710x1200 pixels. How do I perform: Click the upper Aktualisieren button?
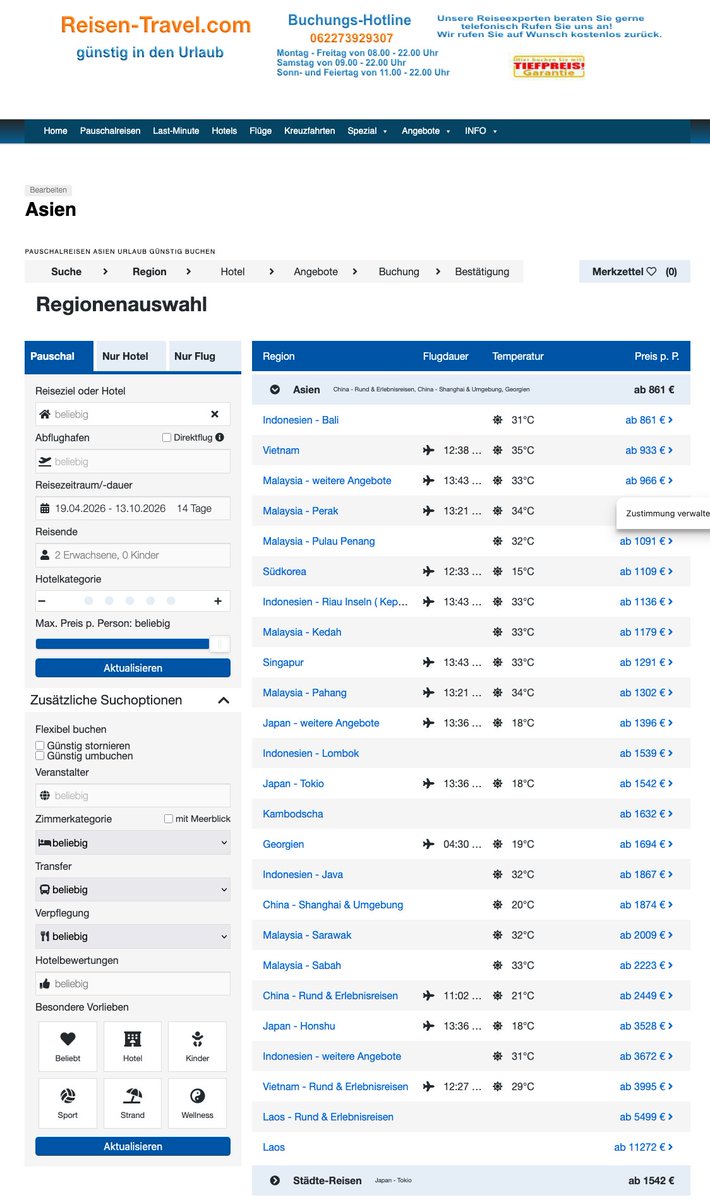[132, 668]
